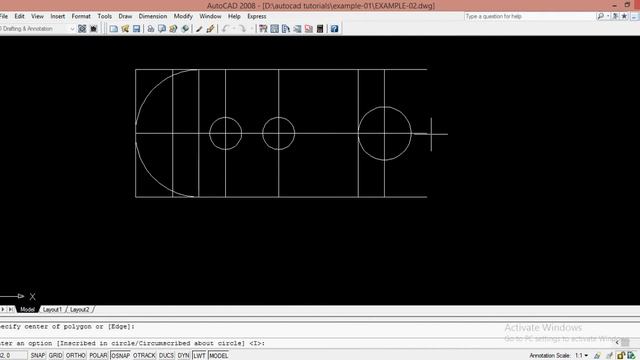
Task: Click the Help question mark icon
Action: [x=334, y=29]
